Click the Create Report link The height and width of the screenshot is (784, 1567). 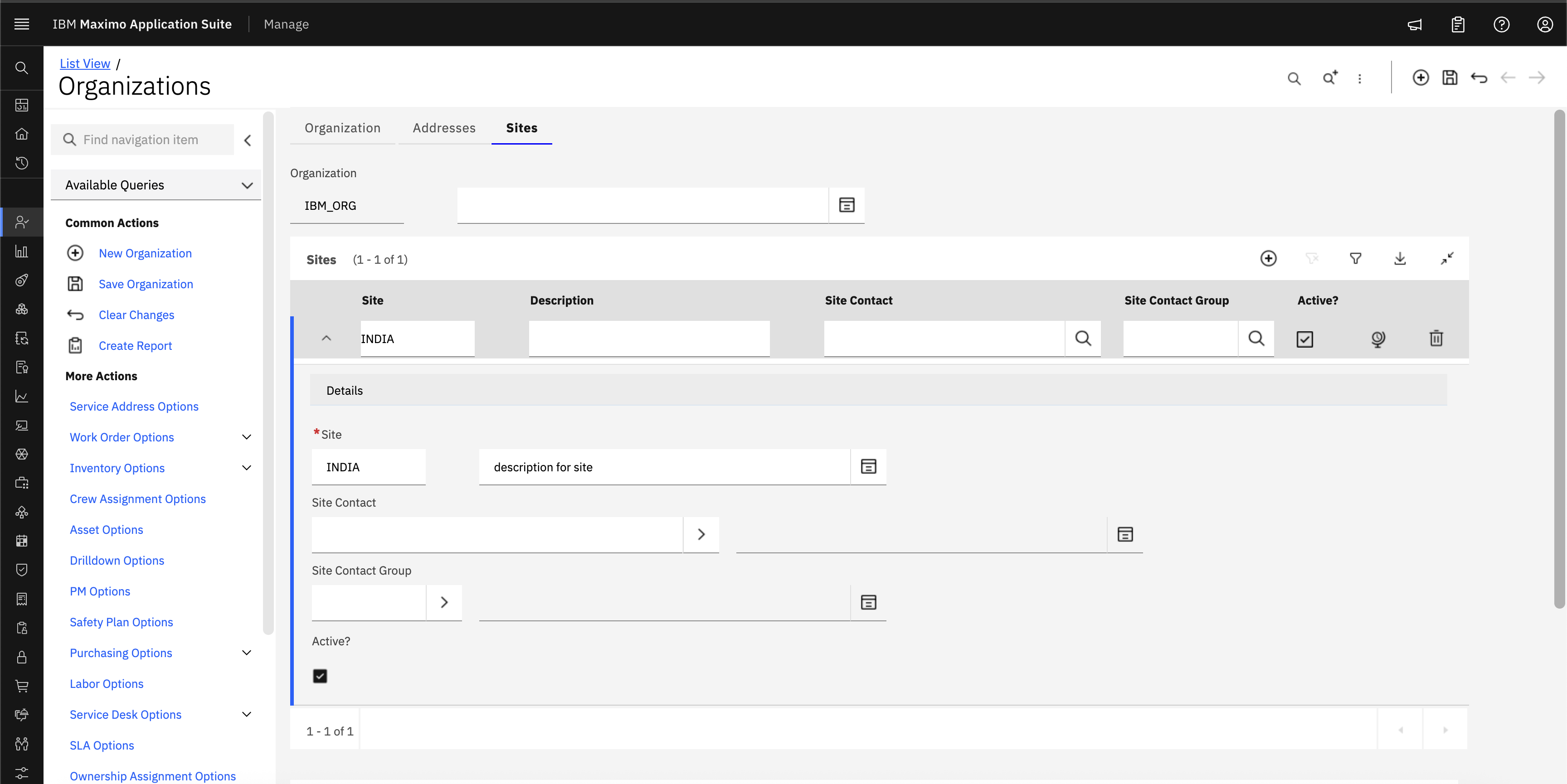[136, 345]
